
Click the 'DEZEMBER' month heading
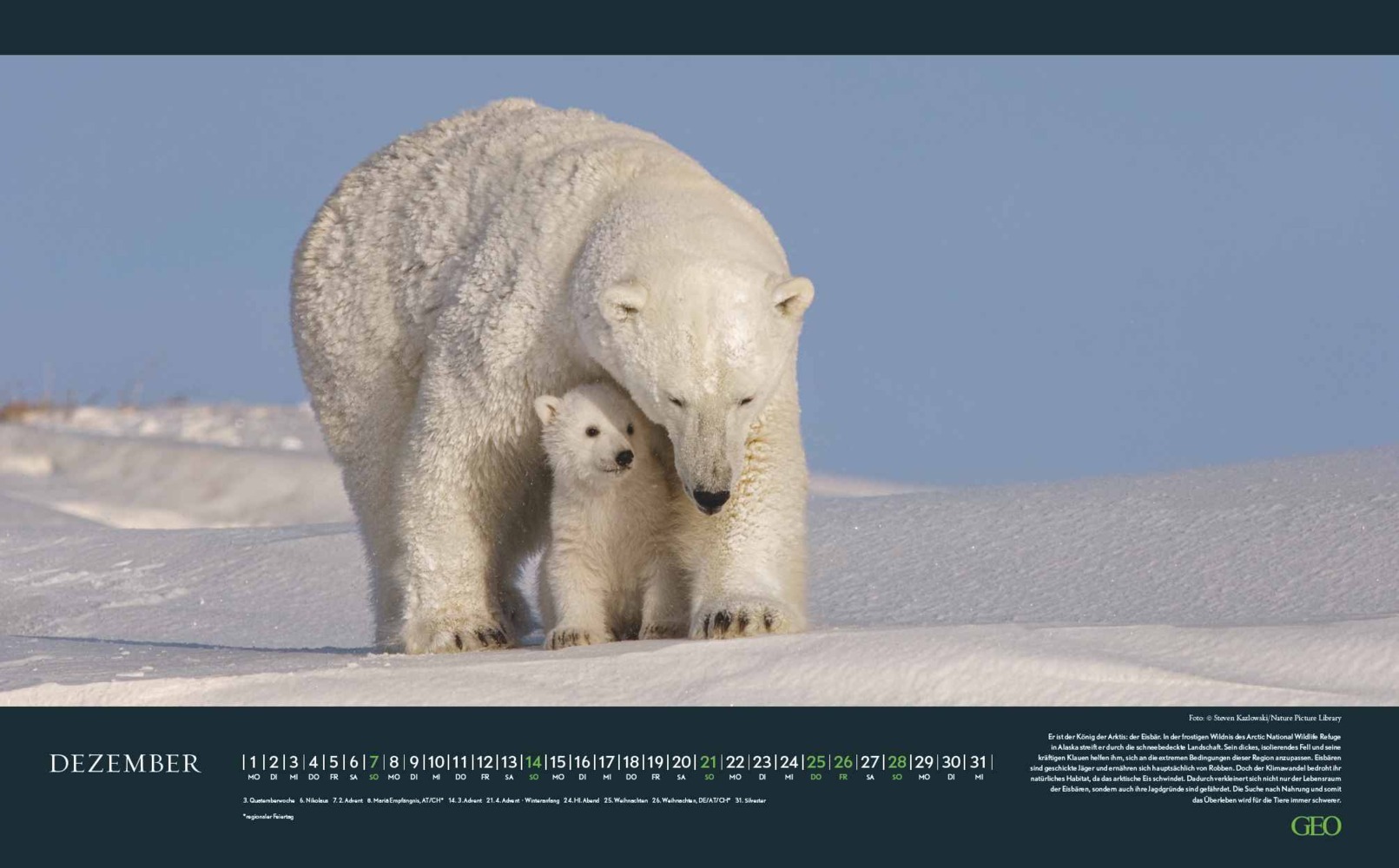125,764
